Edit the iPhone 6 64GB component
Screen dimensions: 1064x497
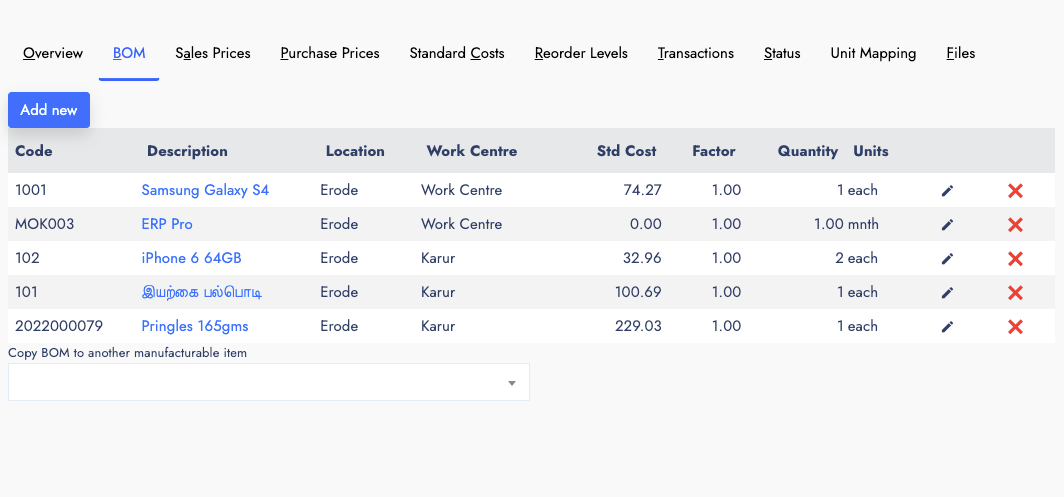(947, 259)
